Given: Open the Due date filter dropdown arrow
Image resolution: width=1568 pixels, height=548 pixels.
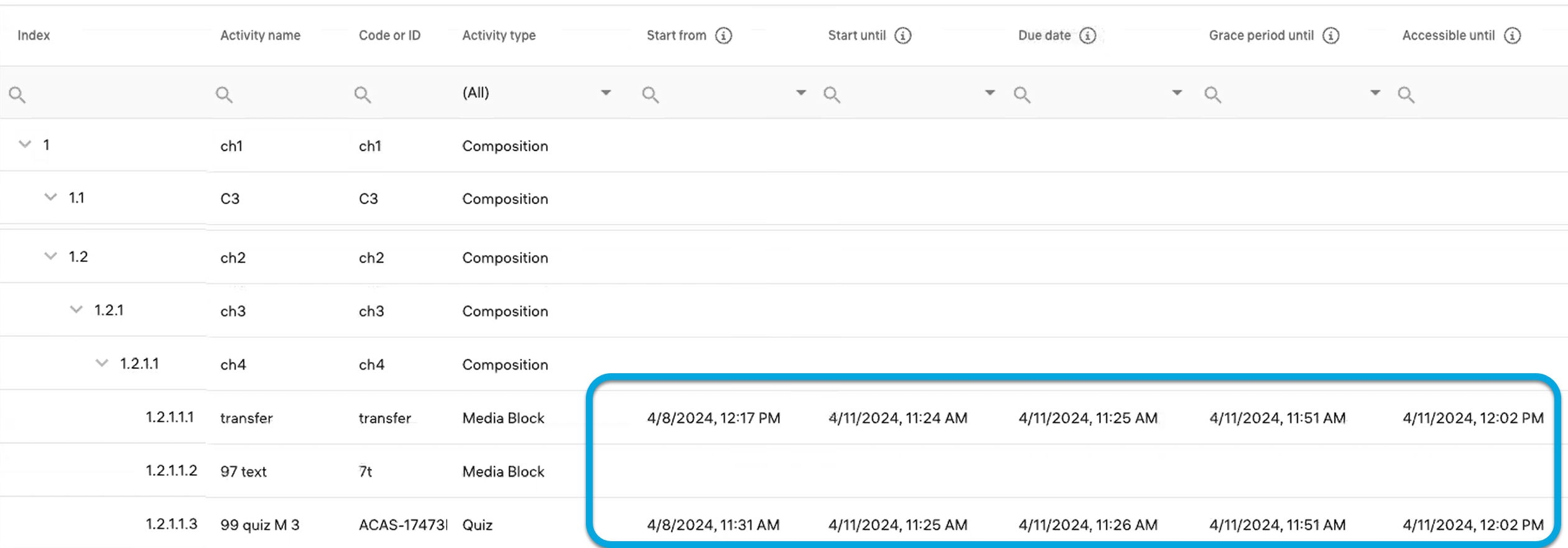Looking at the screenshot, I should click(x=1176, y=93).
